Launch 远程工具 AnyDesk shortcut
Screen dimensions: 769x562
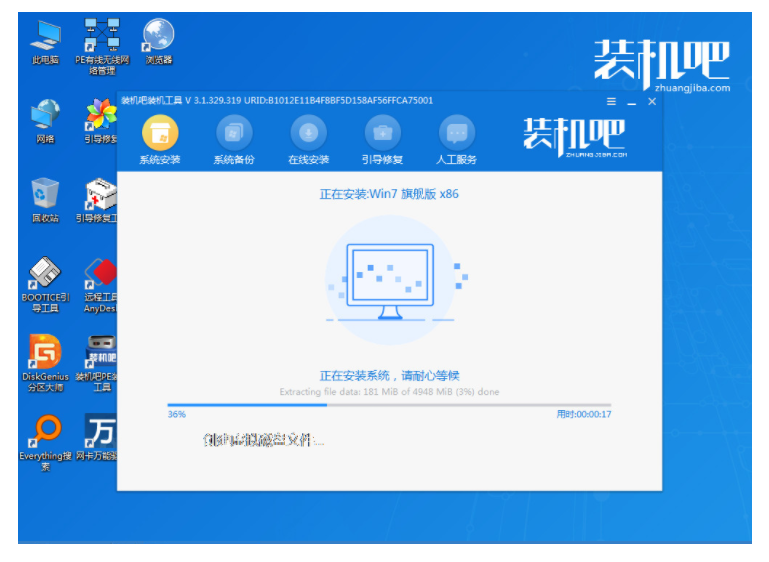click(100, 275)
